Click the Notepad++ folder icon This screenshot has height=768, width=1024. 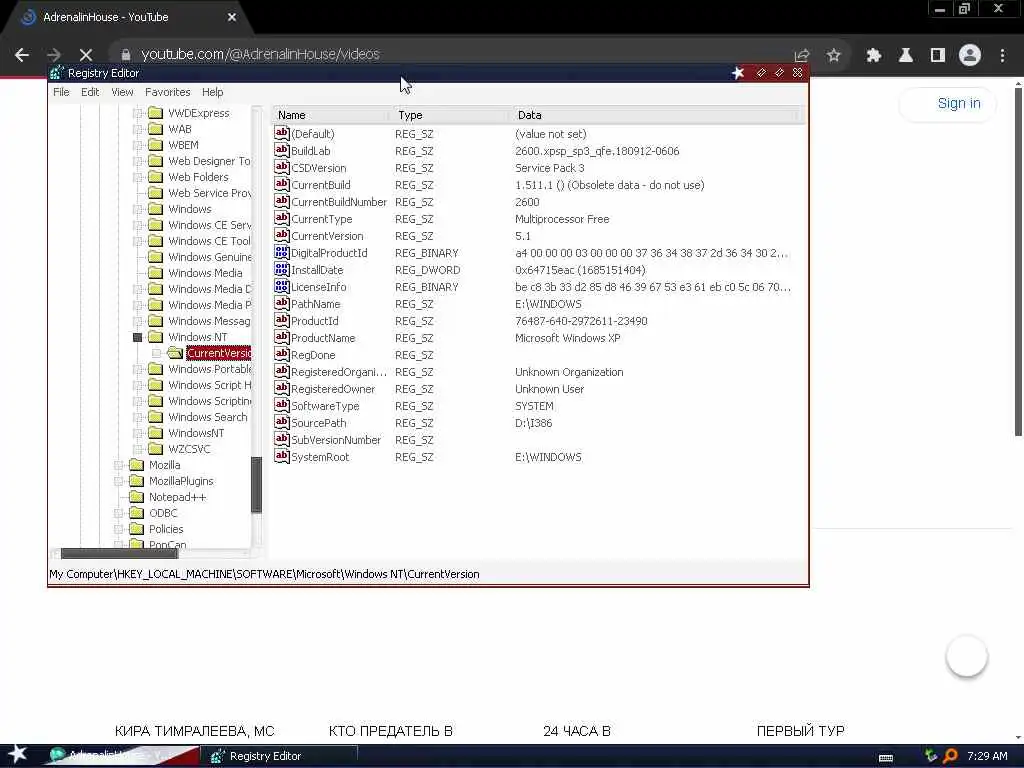pos(136,497)
